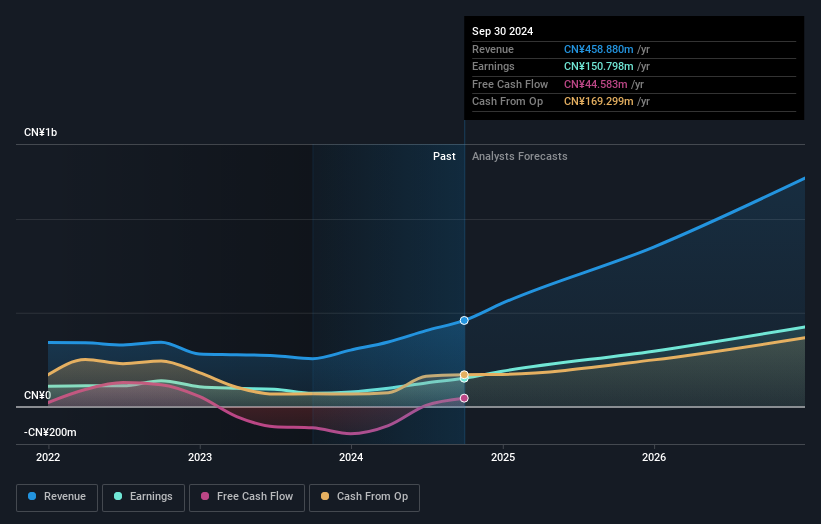The height and width of the screenshot is (524, 821).
Task: Toggle the Cash From Op legend button
Action: [364, 497]
